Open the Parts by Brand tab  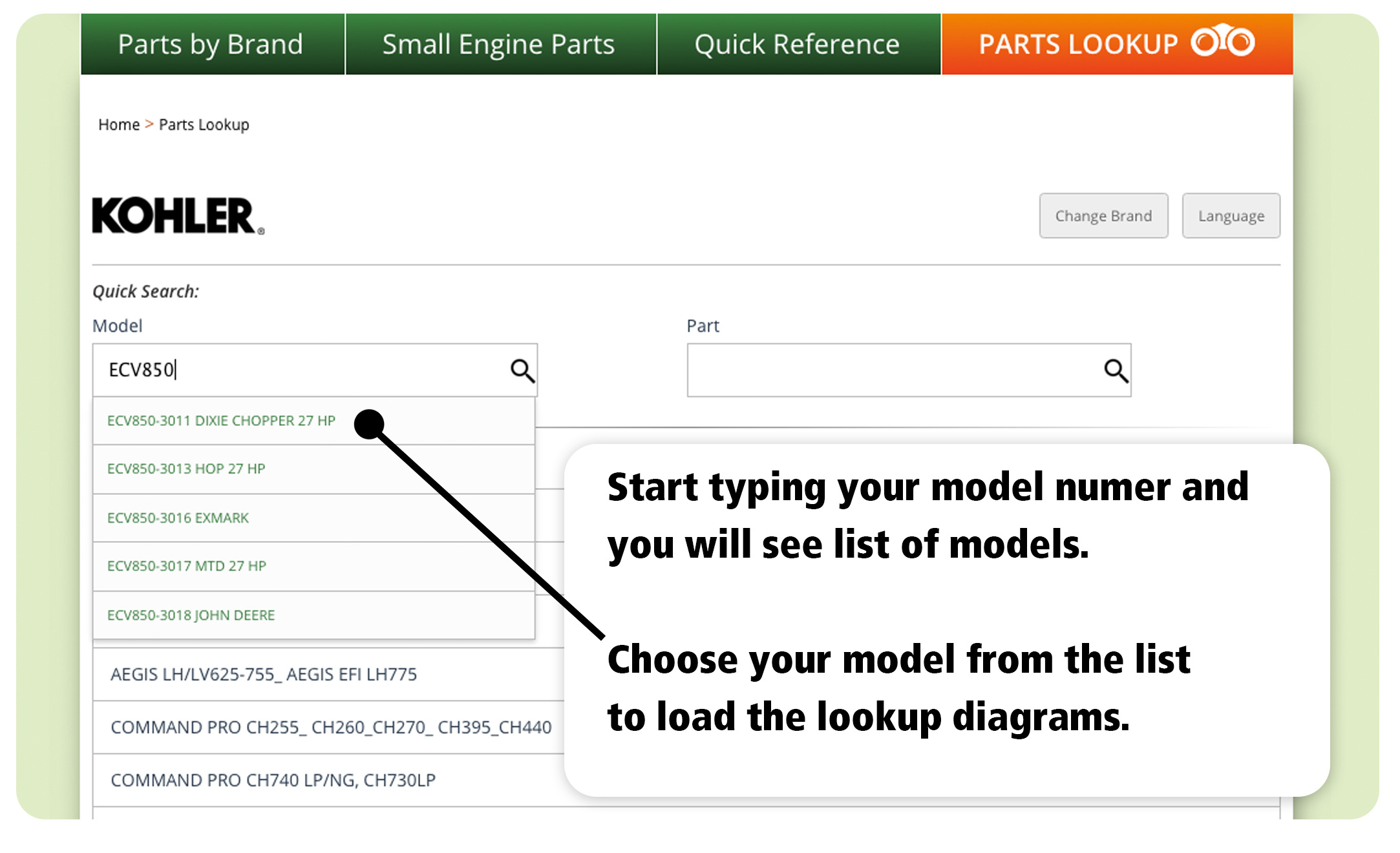point(212,44)
